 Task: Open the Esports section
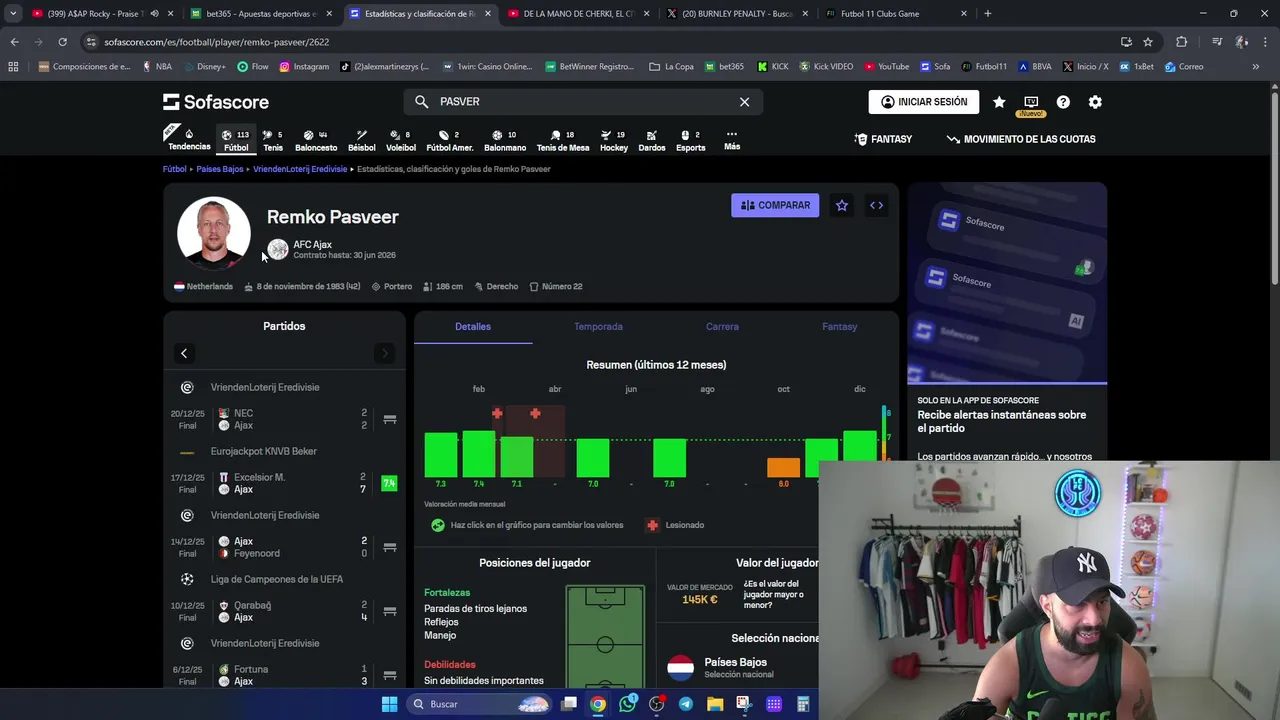(691, 140)
